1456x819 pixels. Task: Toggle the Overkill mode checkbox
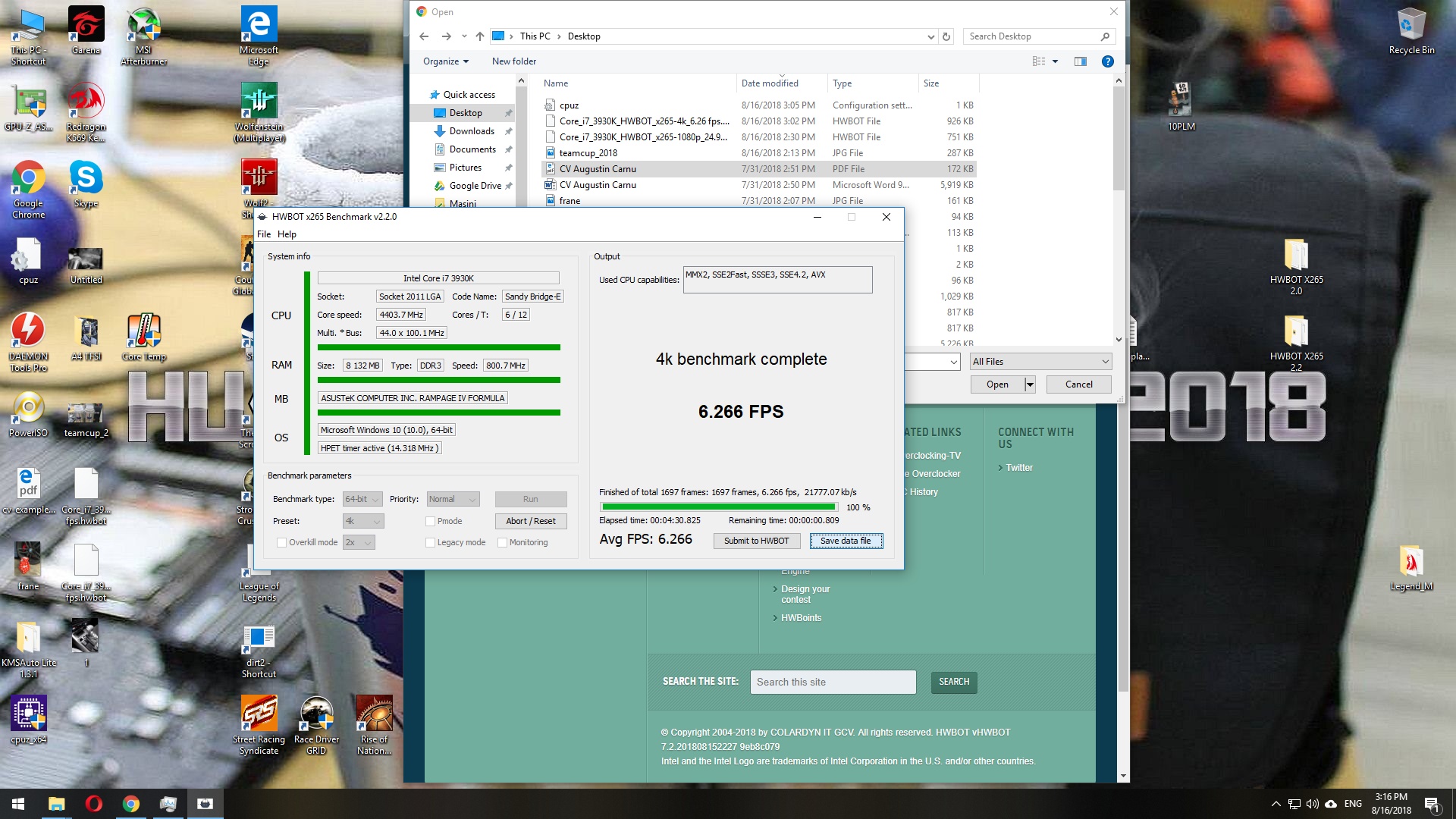[281, 542]
